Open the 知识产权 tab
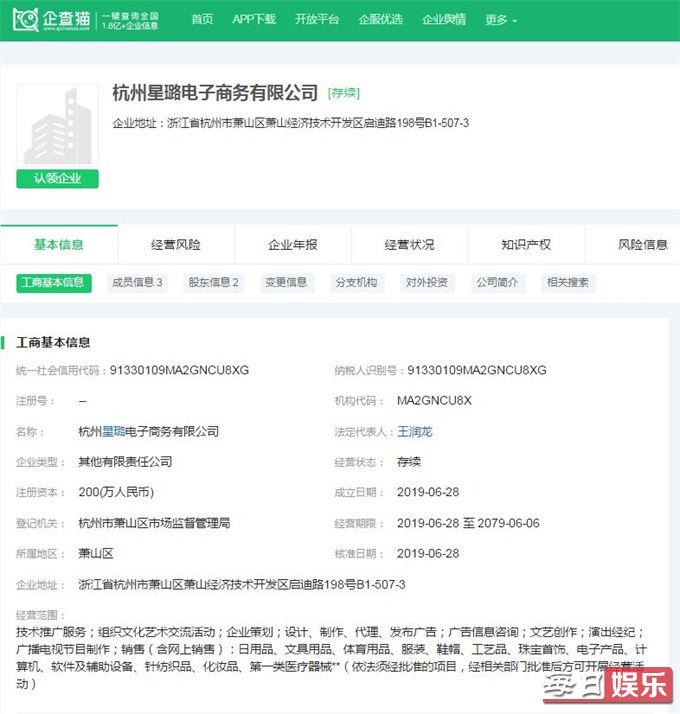 click(x=527, y=245)
